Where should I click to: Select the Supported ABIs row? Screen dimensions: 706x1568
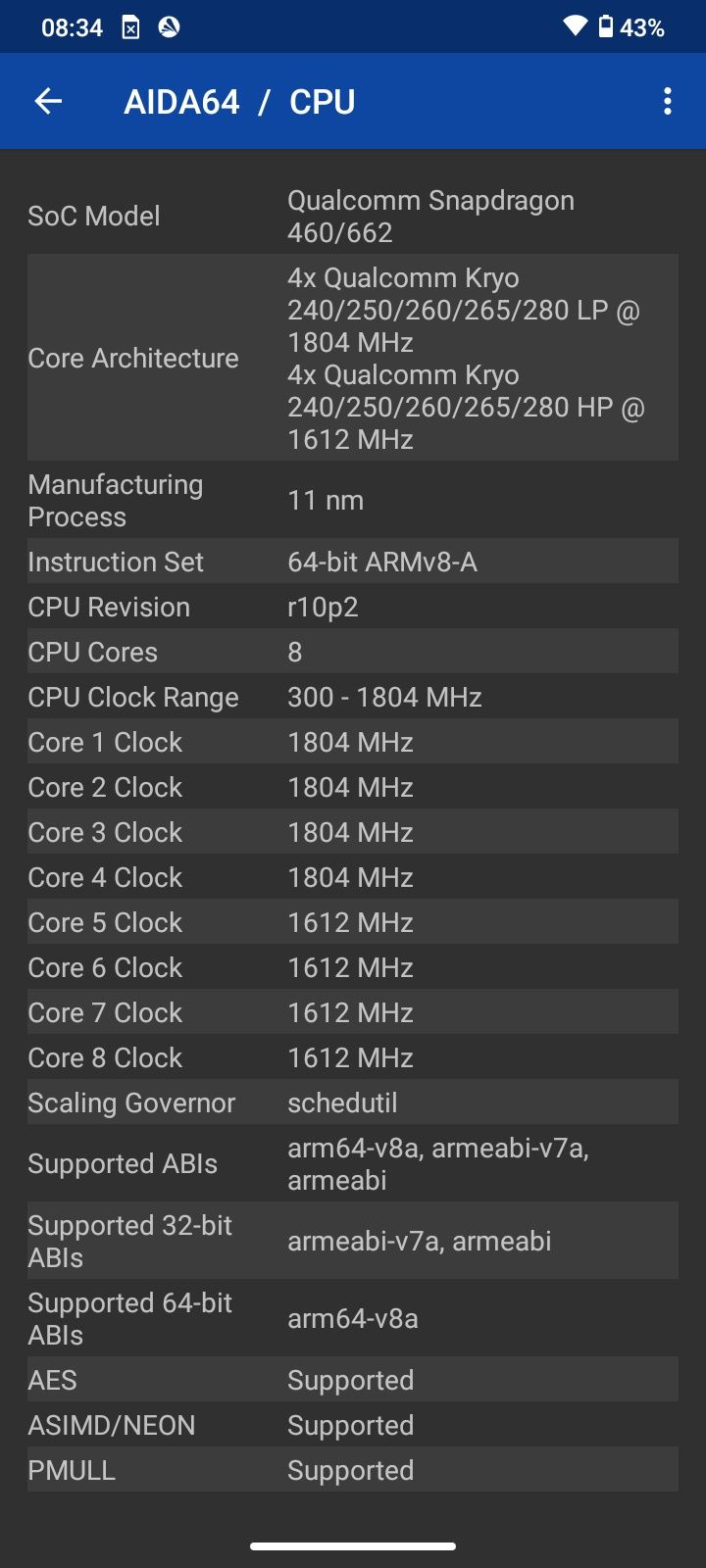click(353, 1163)
